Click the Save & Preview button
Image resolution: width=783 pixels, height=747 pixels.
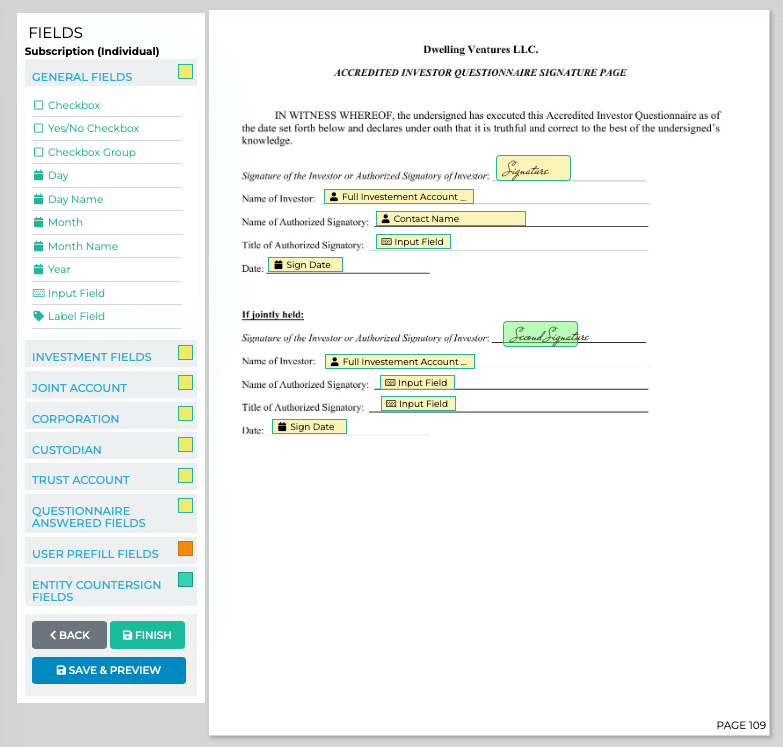tap(109, 670)
